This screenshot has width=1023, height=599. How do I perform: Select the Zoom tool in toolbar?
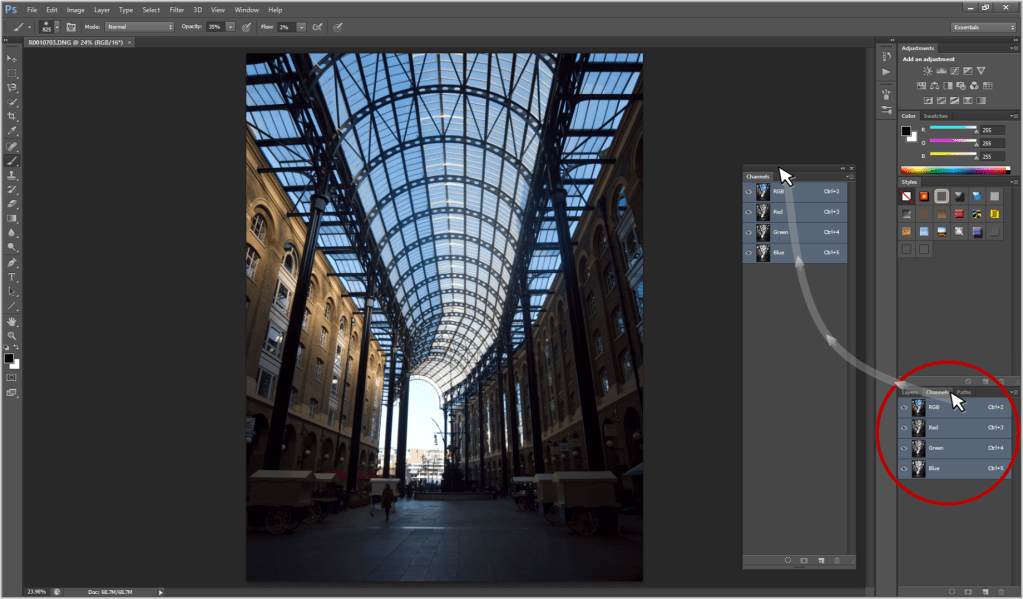click(12, 336)
